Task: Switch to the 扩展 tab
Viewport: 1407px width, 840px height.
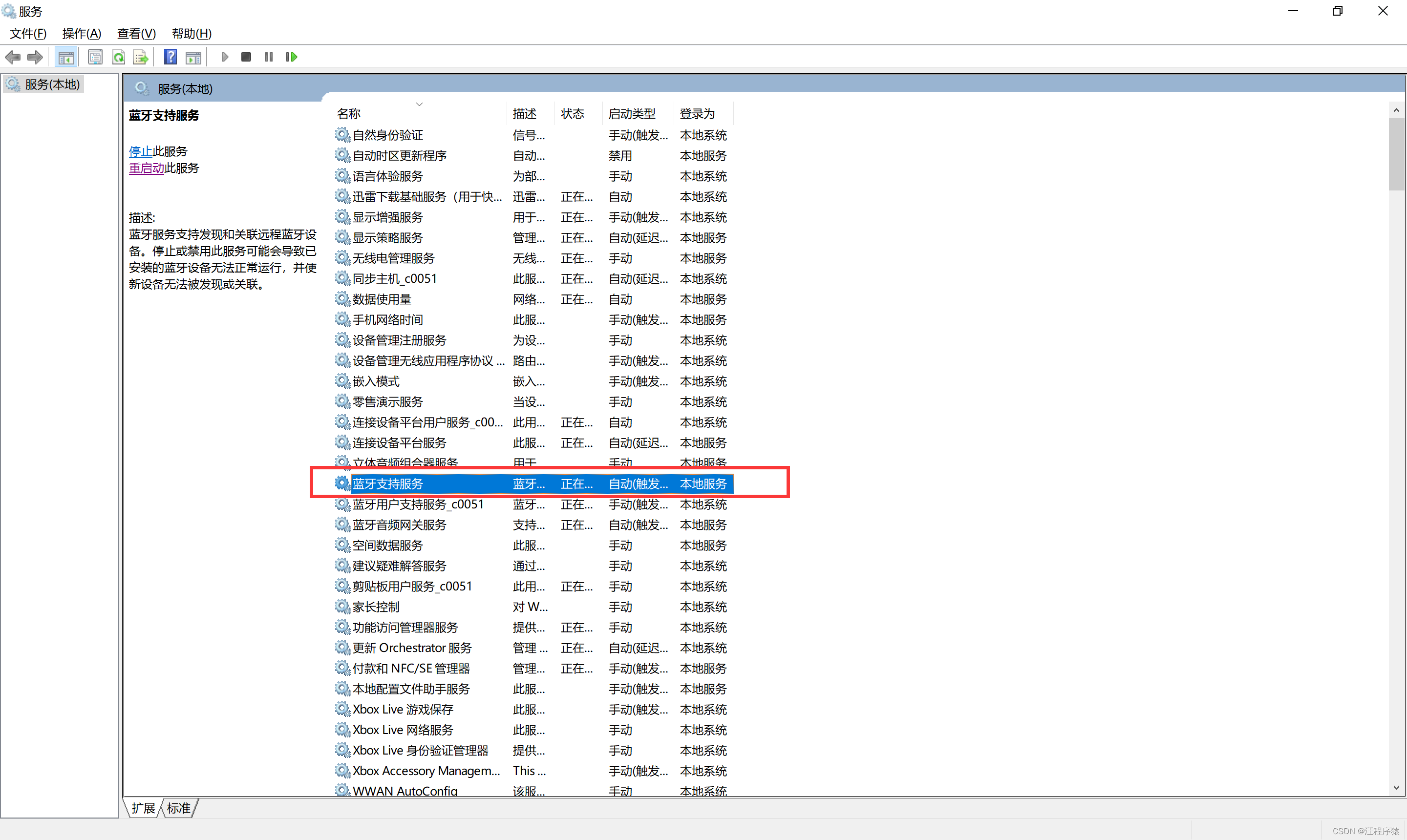Action: [143, 808]
